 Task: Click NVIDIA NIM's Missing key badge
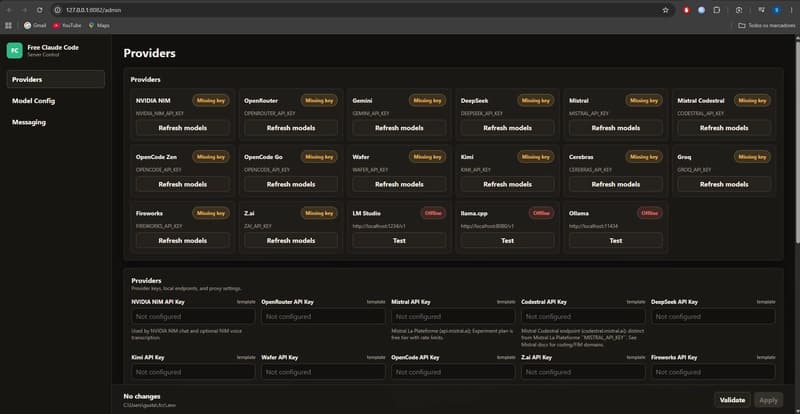(211, 101)
